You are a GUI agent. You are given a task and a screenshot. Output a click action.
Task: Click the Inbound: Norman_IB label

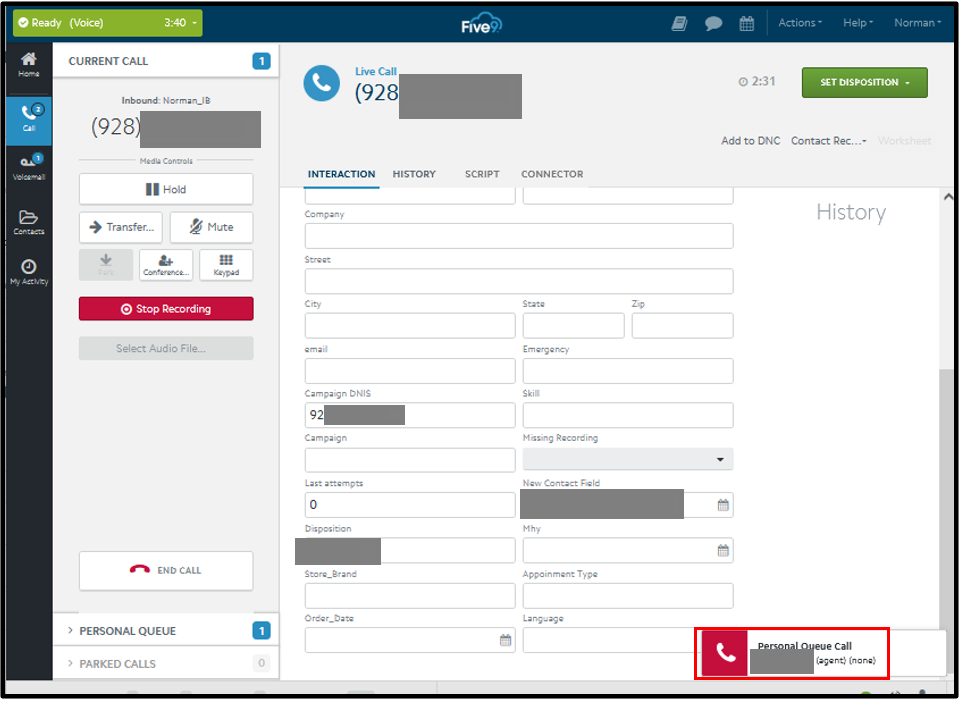coord(166,100)
